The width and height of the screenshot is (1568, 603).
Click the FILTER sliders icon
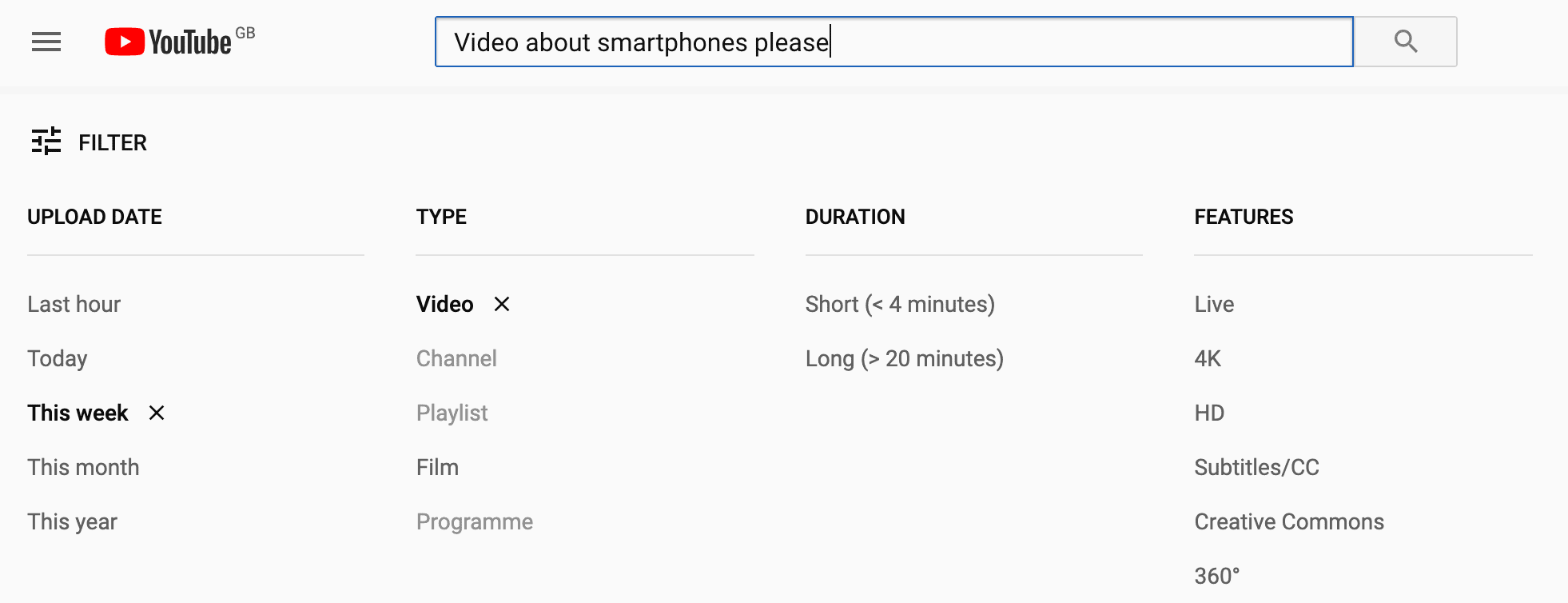(46, 142)
